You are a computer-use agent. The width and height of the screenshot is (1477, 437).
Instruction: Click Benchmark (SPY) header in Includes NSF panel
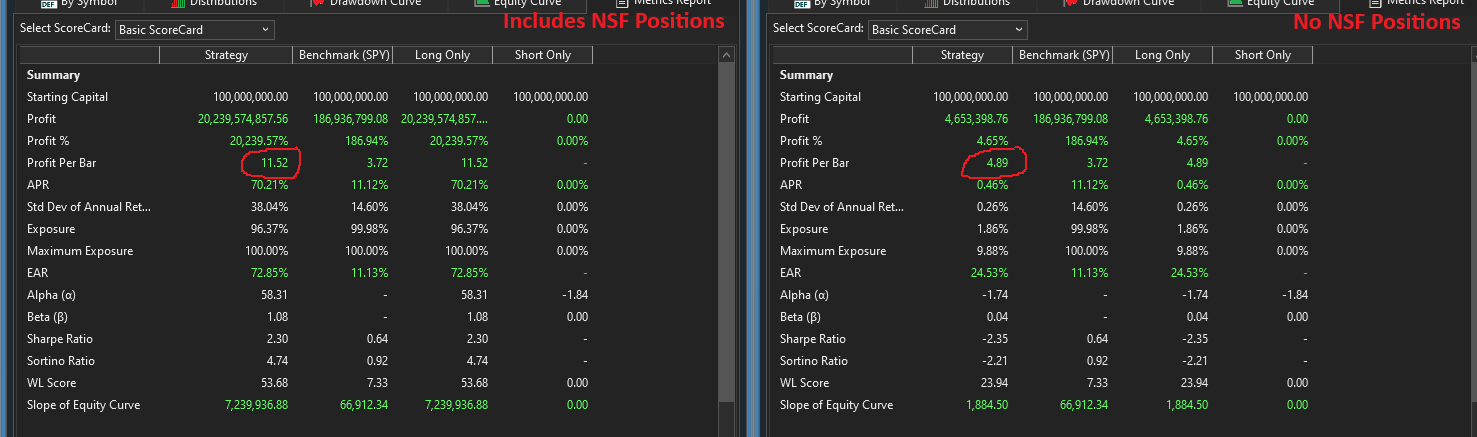coord(343,55)
